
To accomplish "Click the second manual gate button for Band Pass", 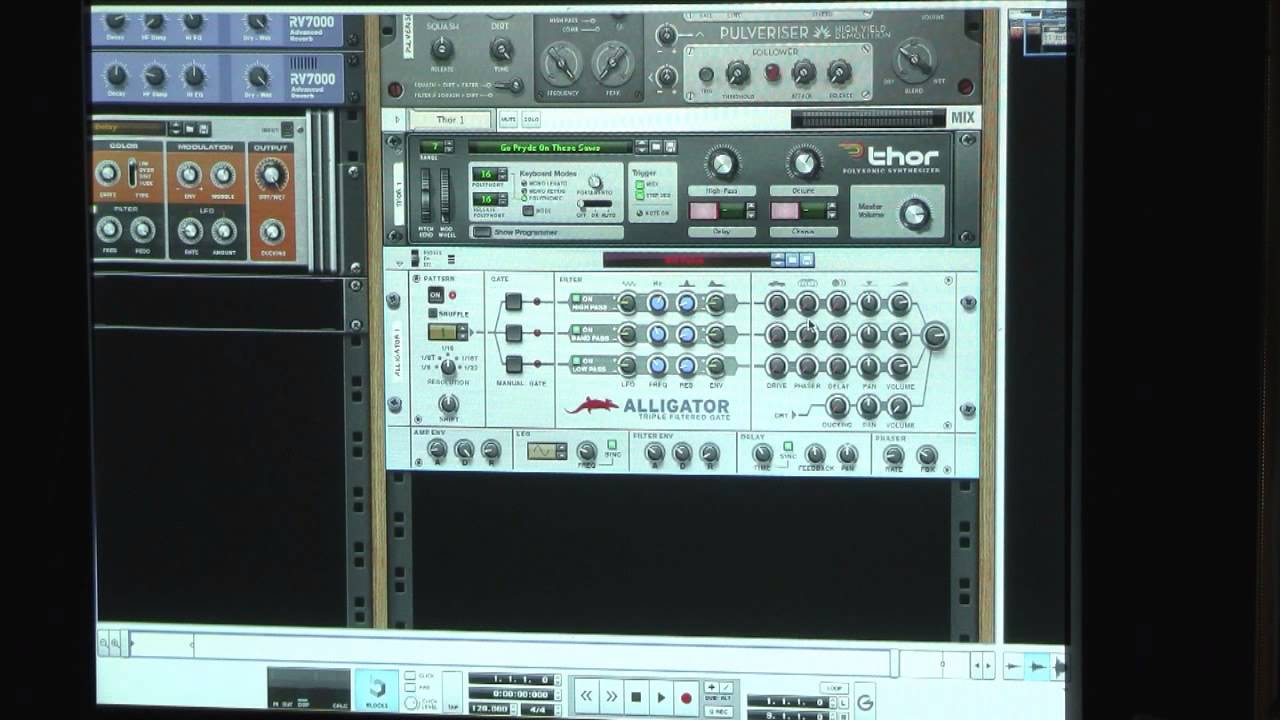I will point(513,333).
